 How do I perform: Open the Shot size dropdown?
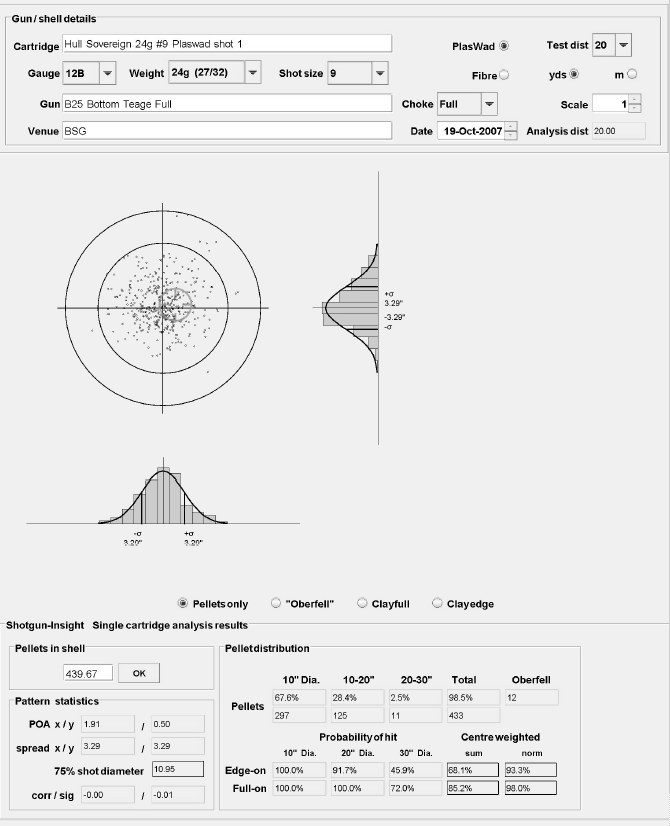[380, 74]
